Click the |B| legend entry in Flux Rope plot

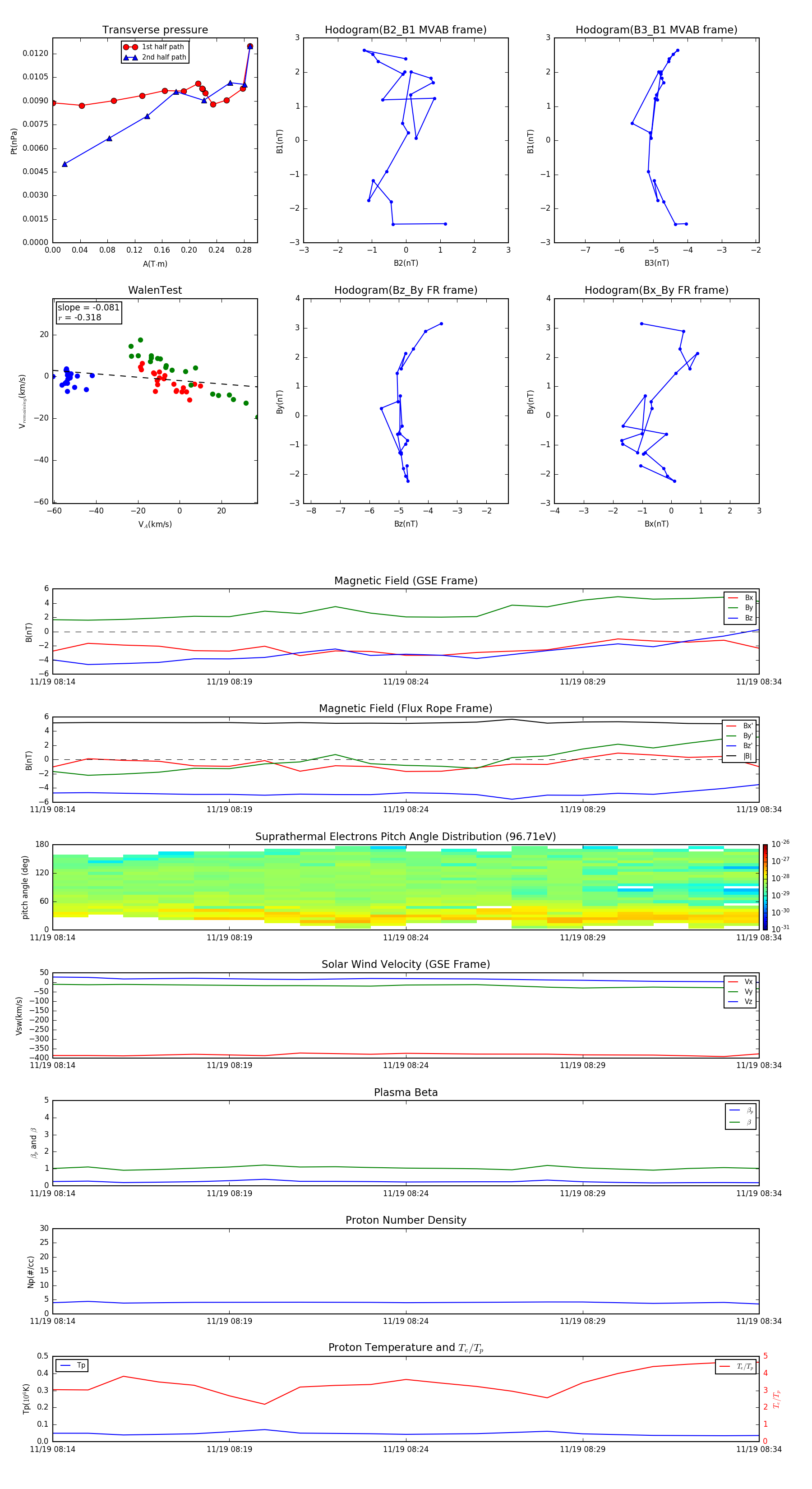click(740, 756)
